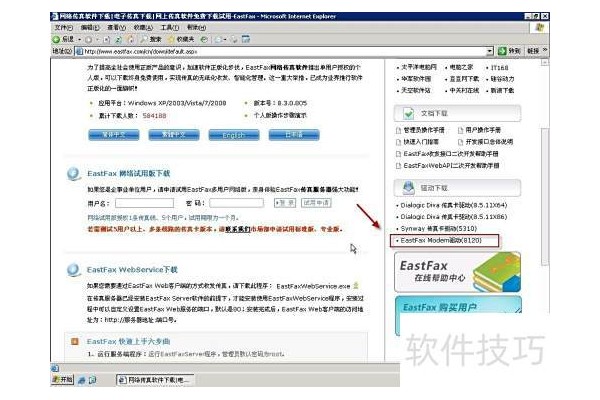Viewport: 600px width, 400px height.
Task: Click the 太平洋电脑网 site link
Action: pos(419,67)
